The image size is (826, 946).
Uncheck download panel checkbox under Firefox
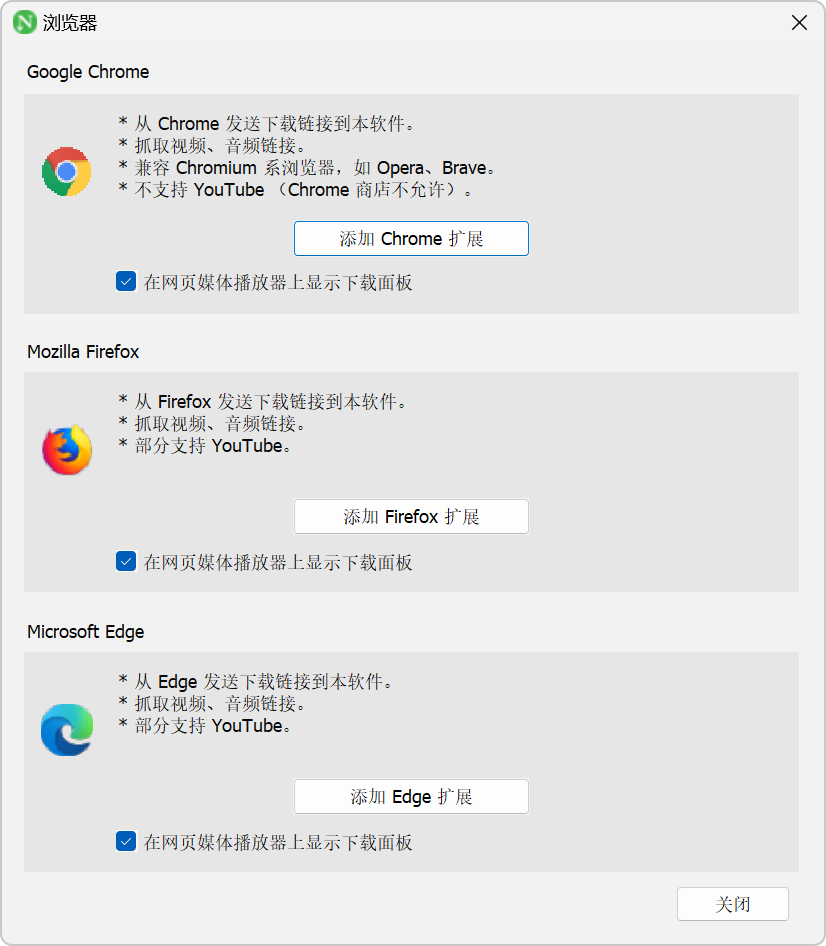pos(126,561)
